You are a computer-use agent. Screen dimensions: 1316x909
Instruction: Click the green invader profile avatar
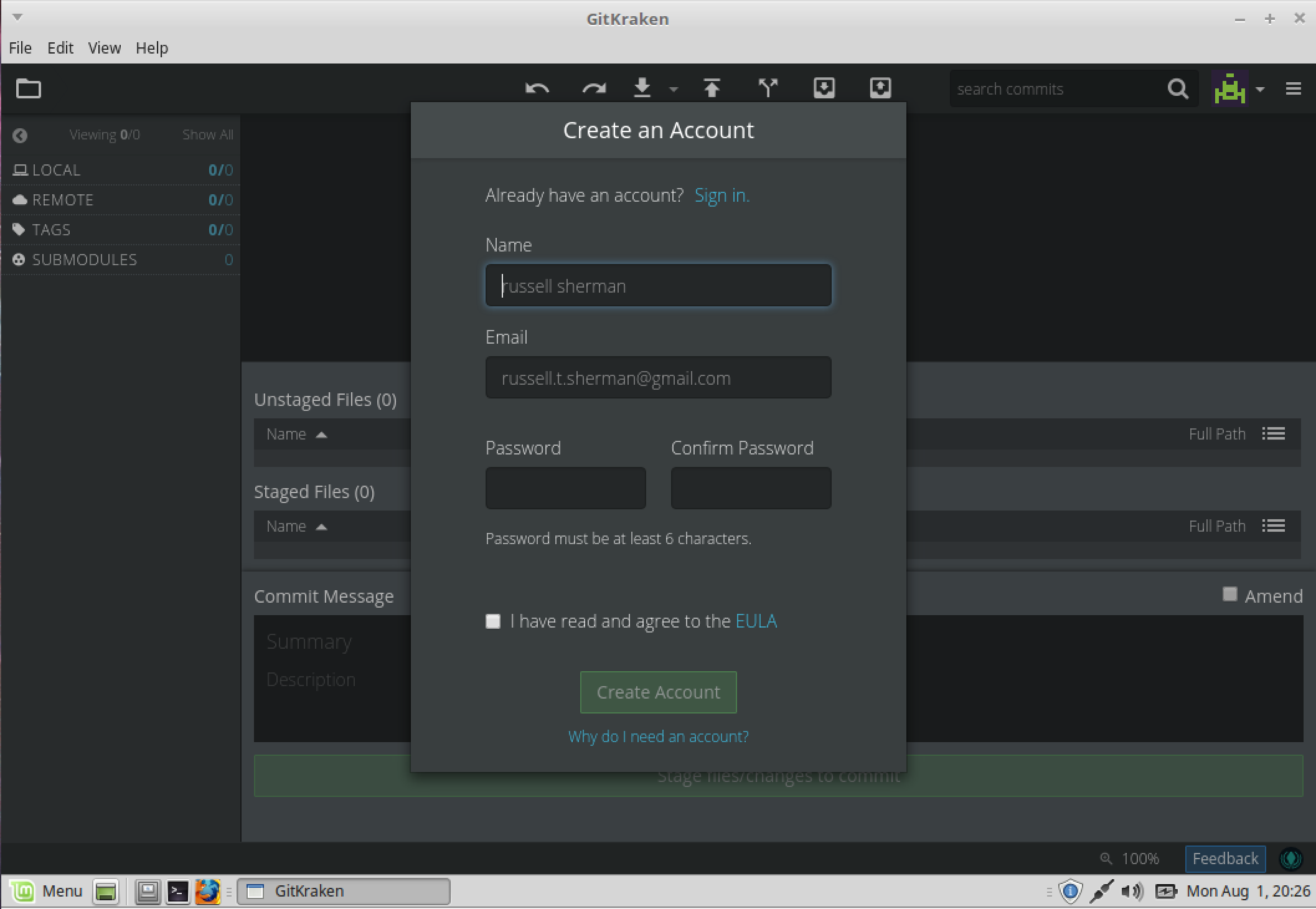click(1229, 89)
